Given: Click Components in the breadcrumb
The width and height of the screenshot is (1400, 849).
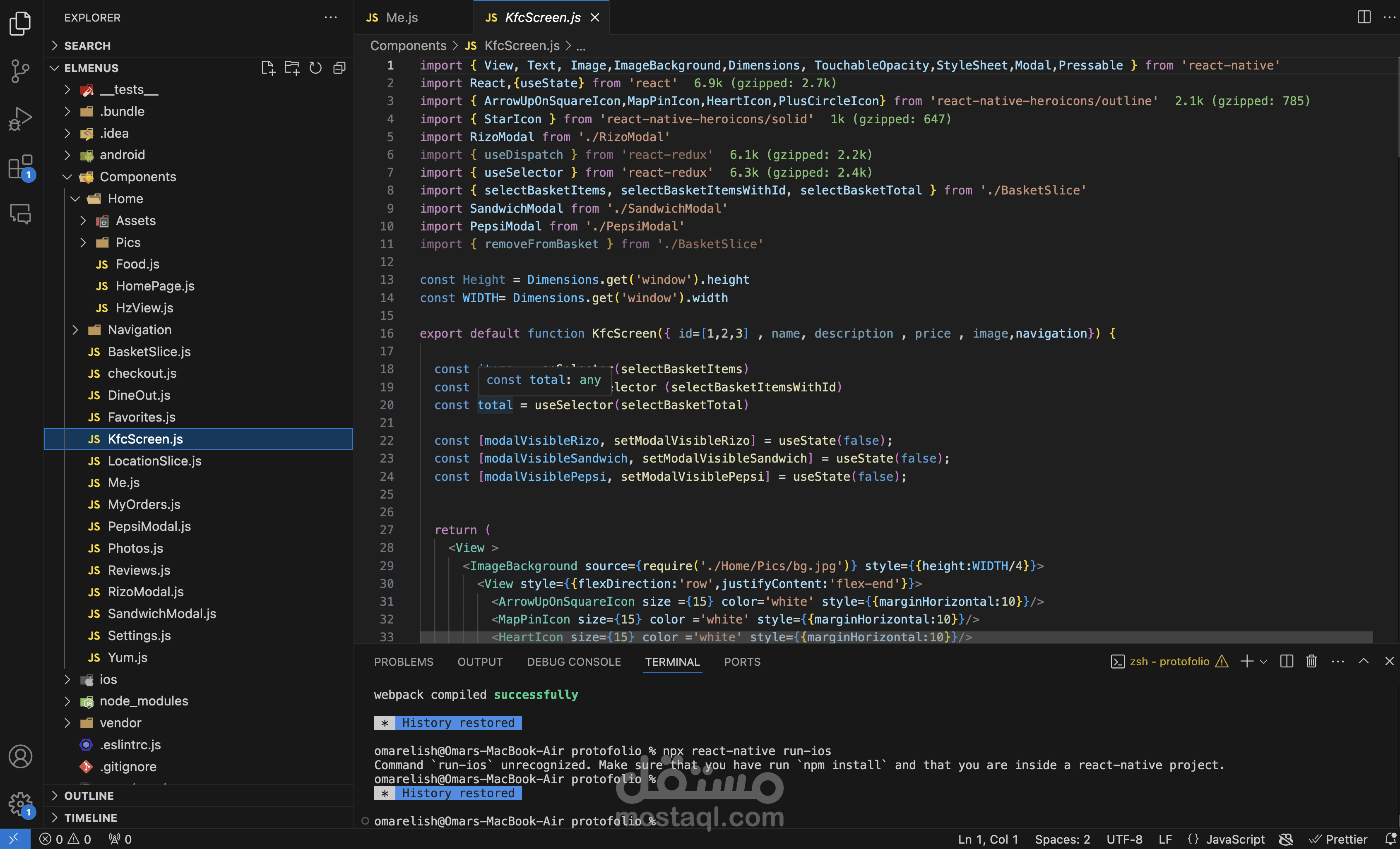Looking at the screenshot, I should click(408, 46).
